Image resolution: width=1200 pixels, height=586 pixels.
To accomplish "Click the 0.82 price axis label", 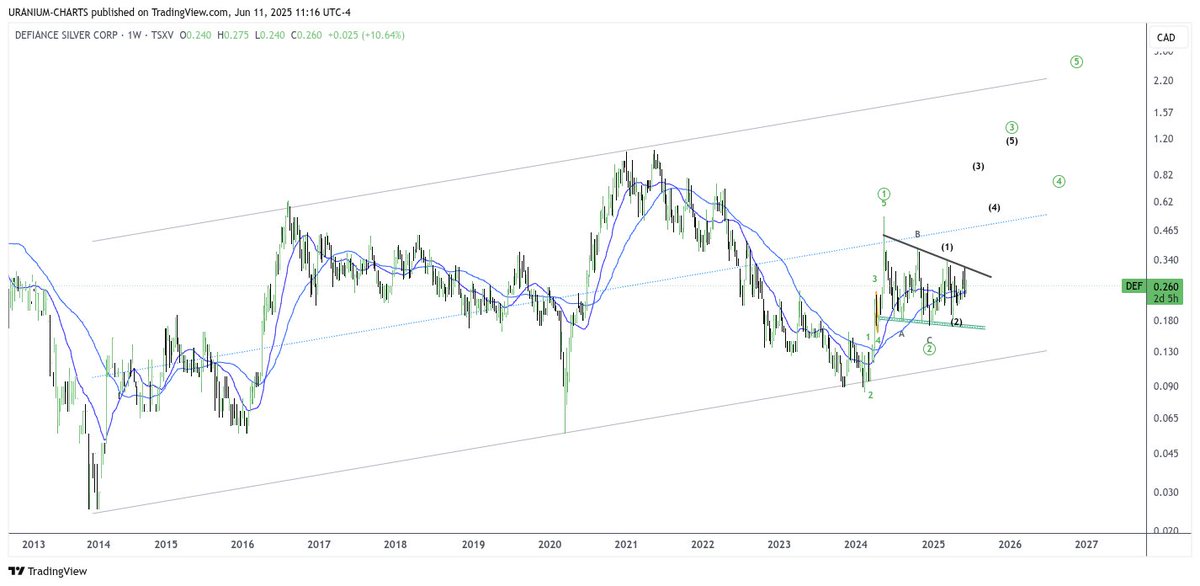I will (x=1163, y=175).
